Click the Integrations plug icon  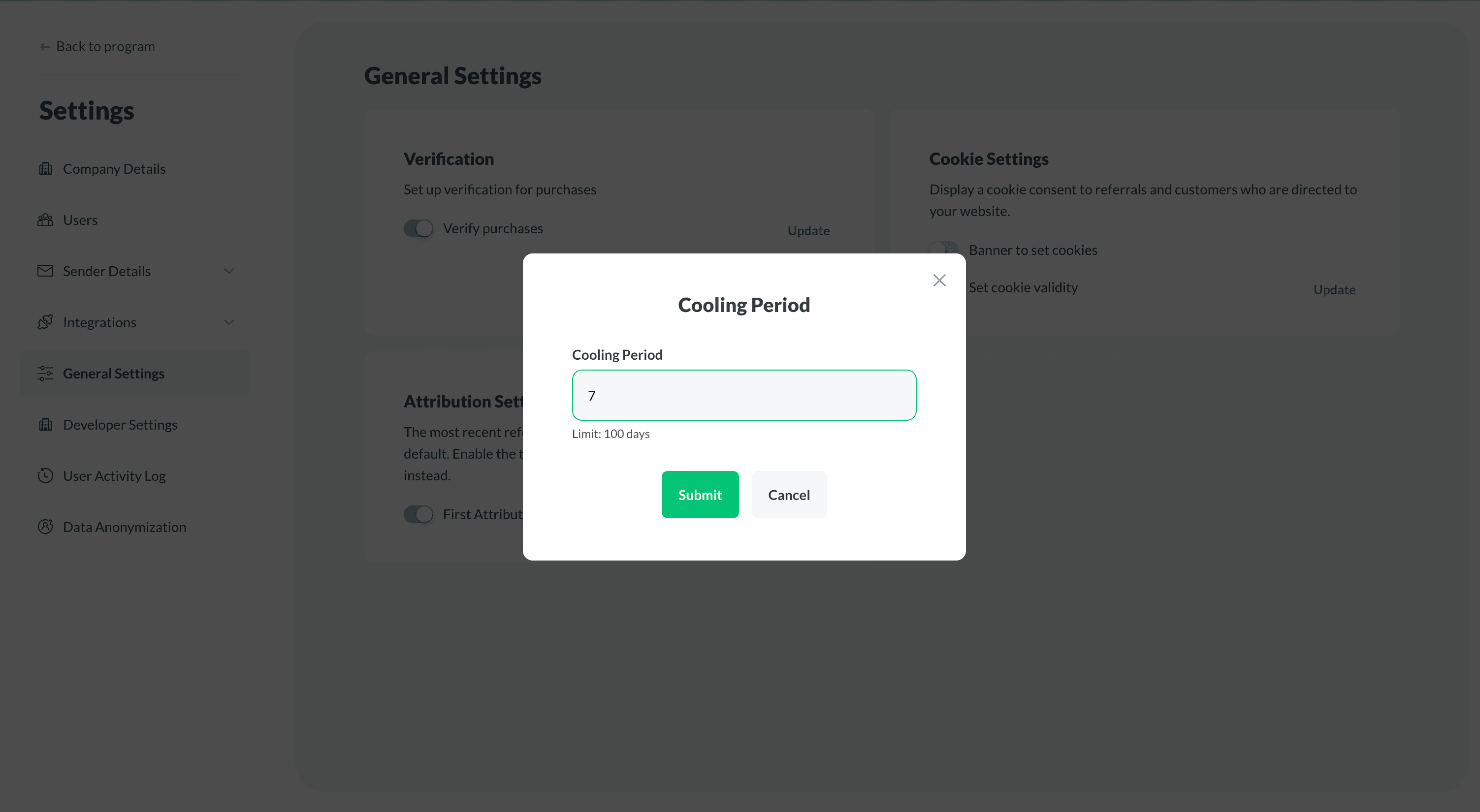tap(45, 322)
